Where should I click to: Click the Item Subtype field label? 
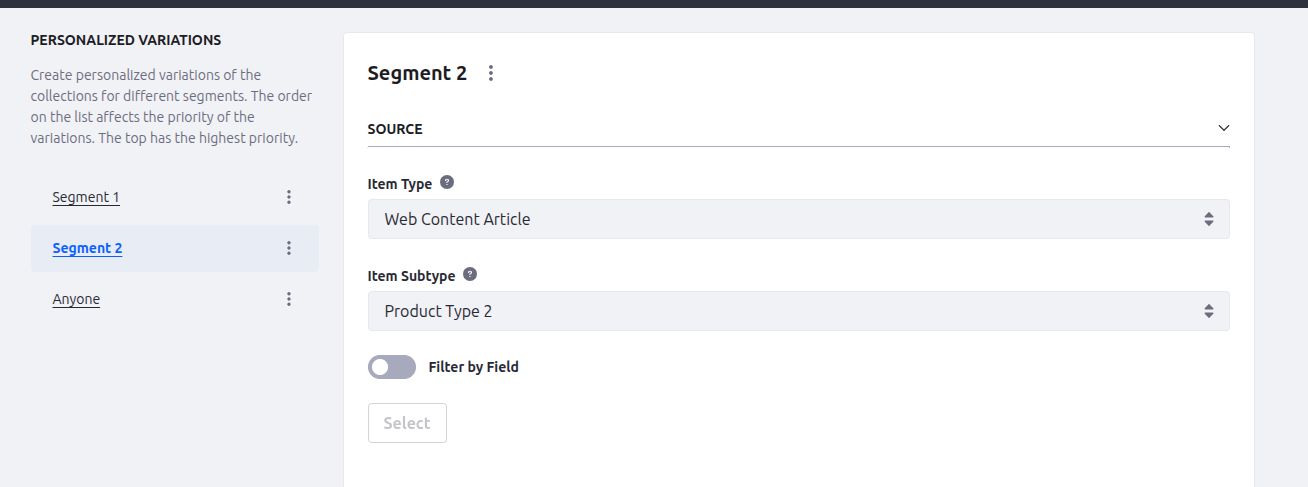[x=411, y=275]
